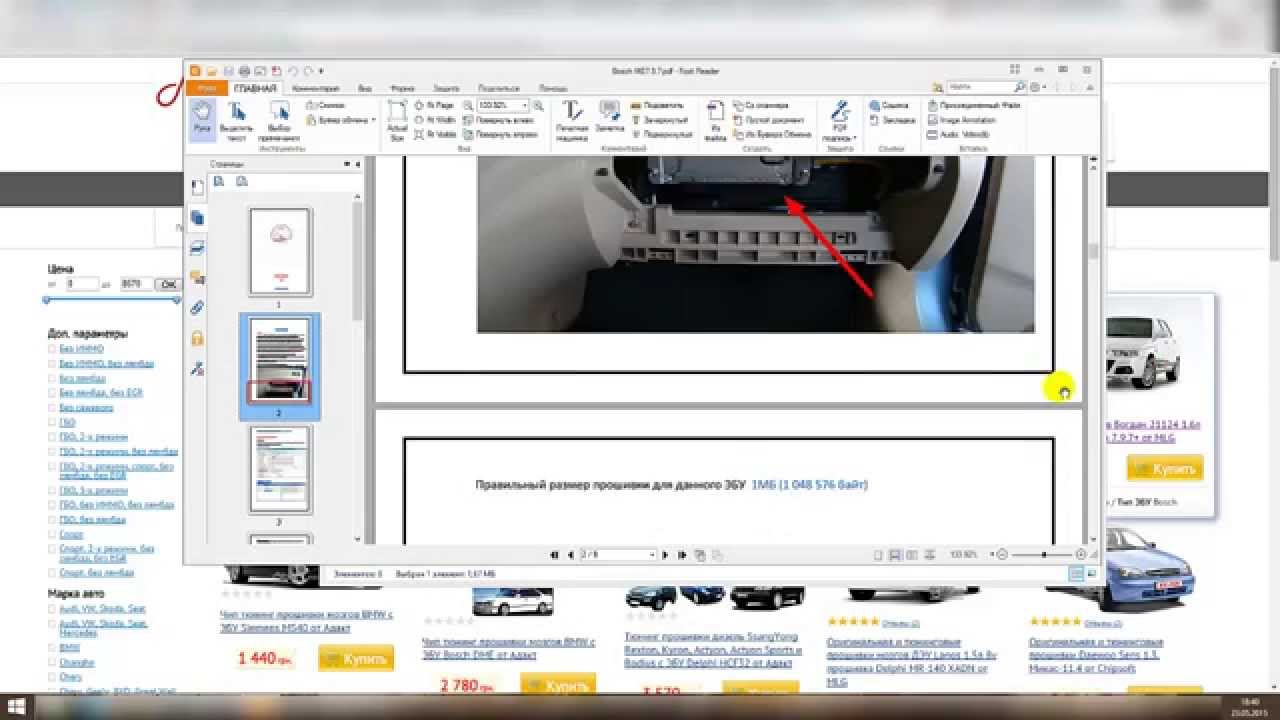Open the File tab in Foxit Reader
The height and width of the screenshot is (720, 1280).
coord(206,88)
